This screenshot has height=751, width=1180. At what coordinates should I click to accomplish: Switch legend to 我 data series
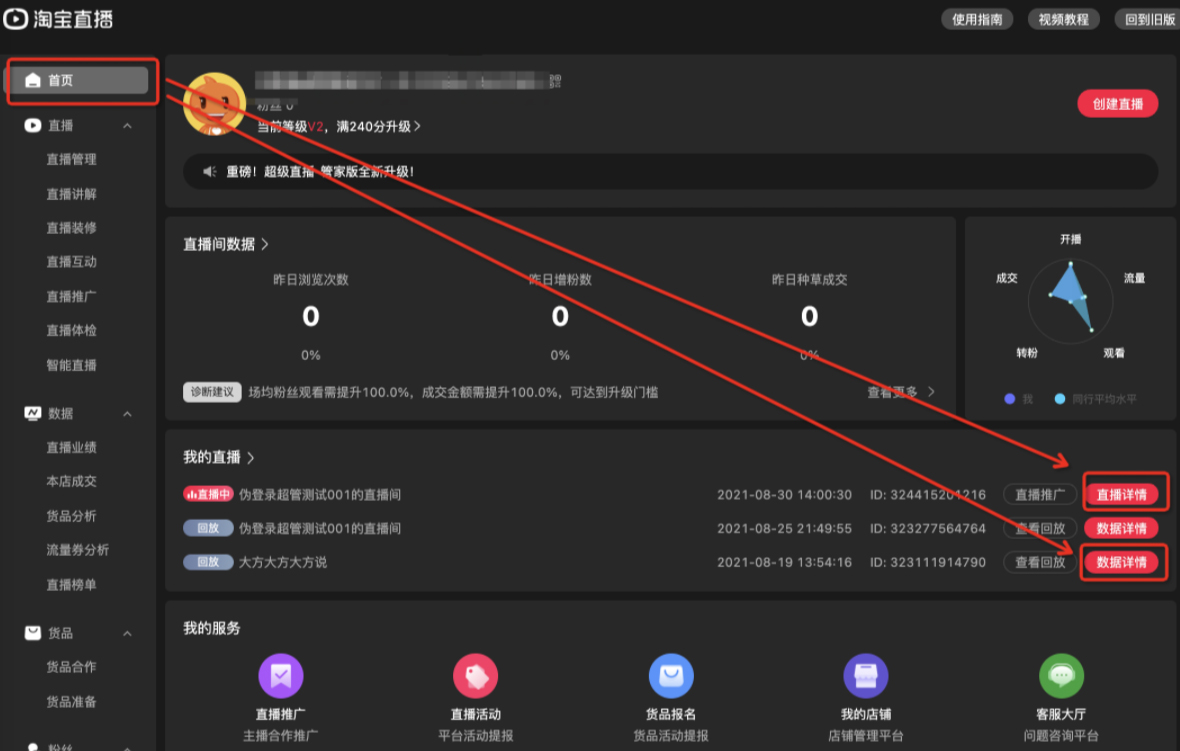point(1016,398)
